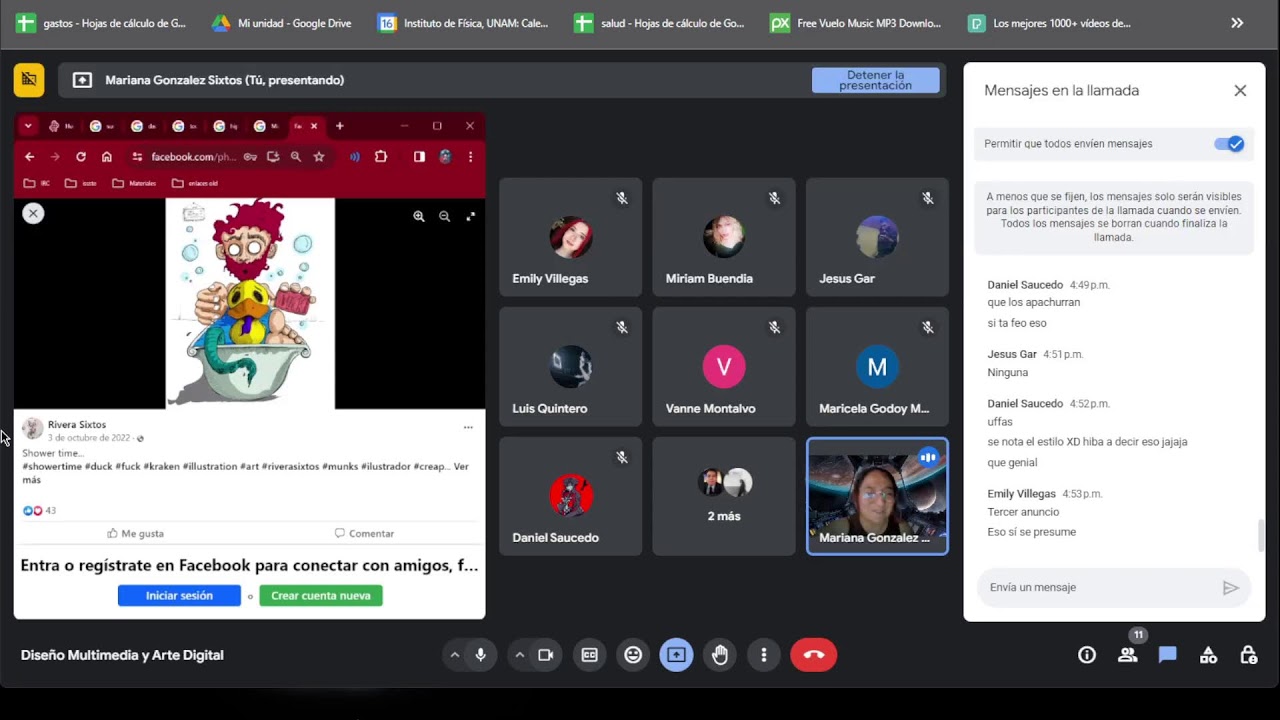Click the yellow presentation indicator icon

point(29,80)
